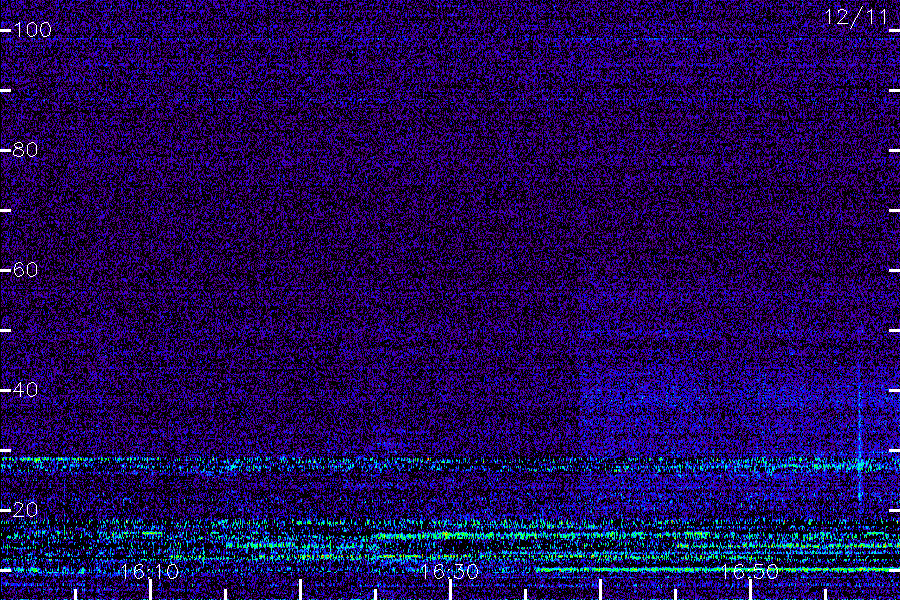The width and height of the screenshot is (900, 600).
Task: Click the 40 frequency axis label
Action: coord(25,390)
